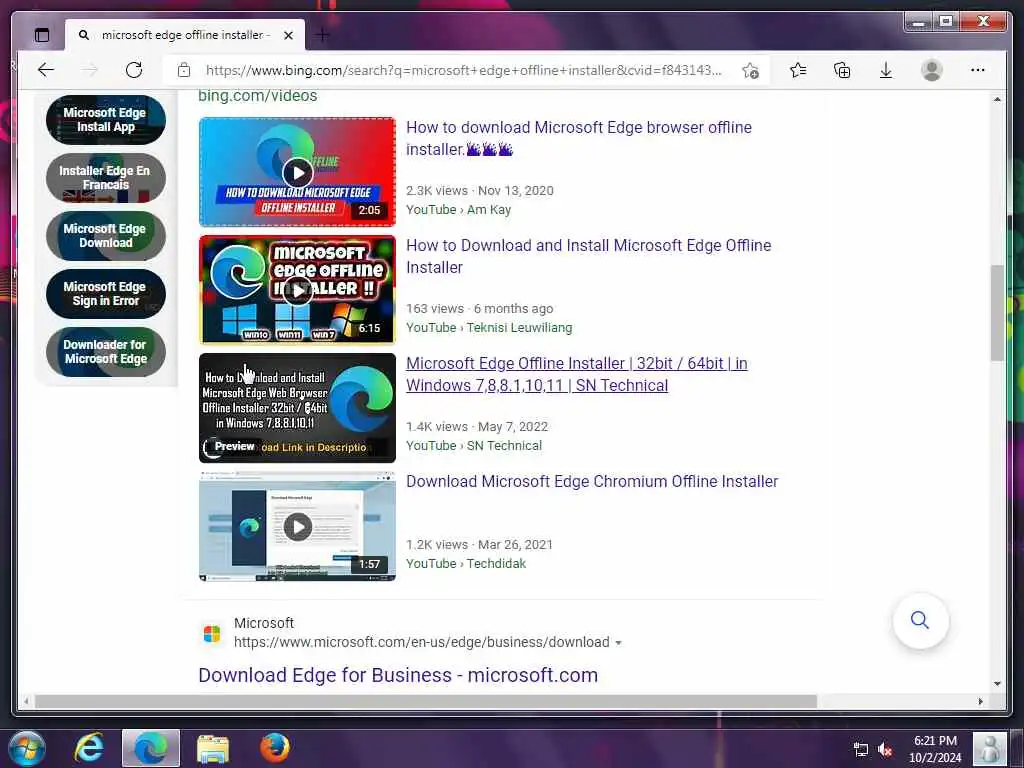Image resolution: width=1024 pixels, height=768 pixels.
Task: Click 'YouTube › Teknisi Leuwiliang' source text
Action: click(489, 328)
